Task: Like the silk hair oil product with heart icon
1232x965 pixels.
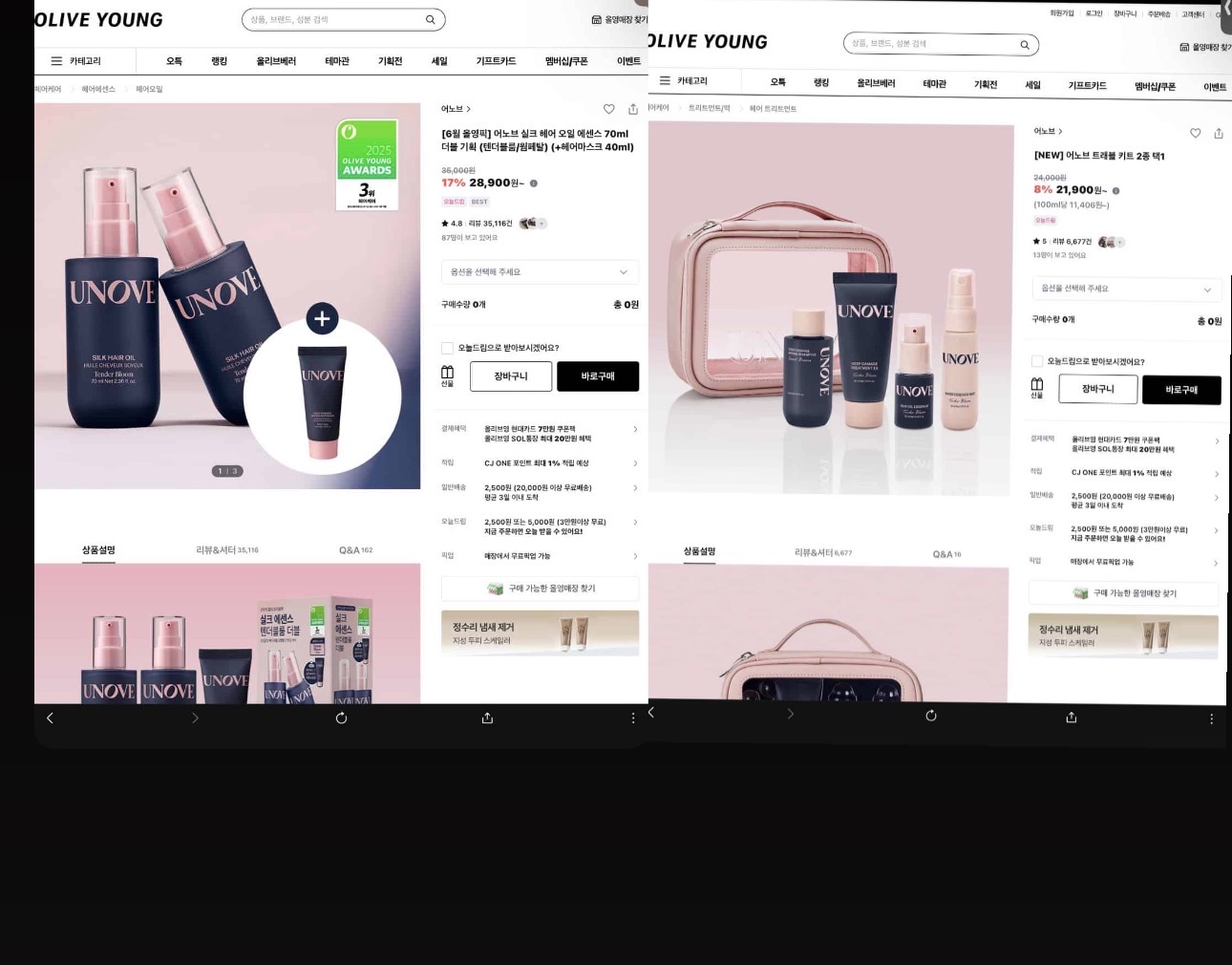Action: click(609, 109)
